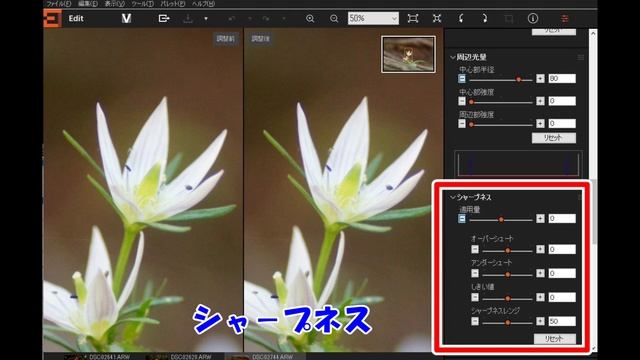Image resolution: width=640 pixels, height=360 pixels.
Task: Adjust the しきい値 slider
Action: (x=507, y=298)
